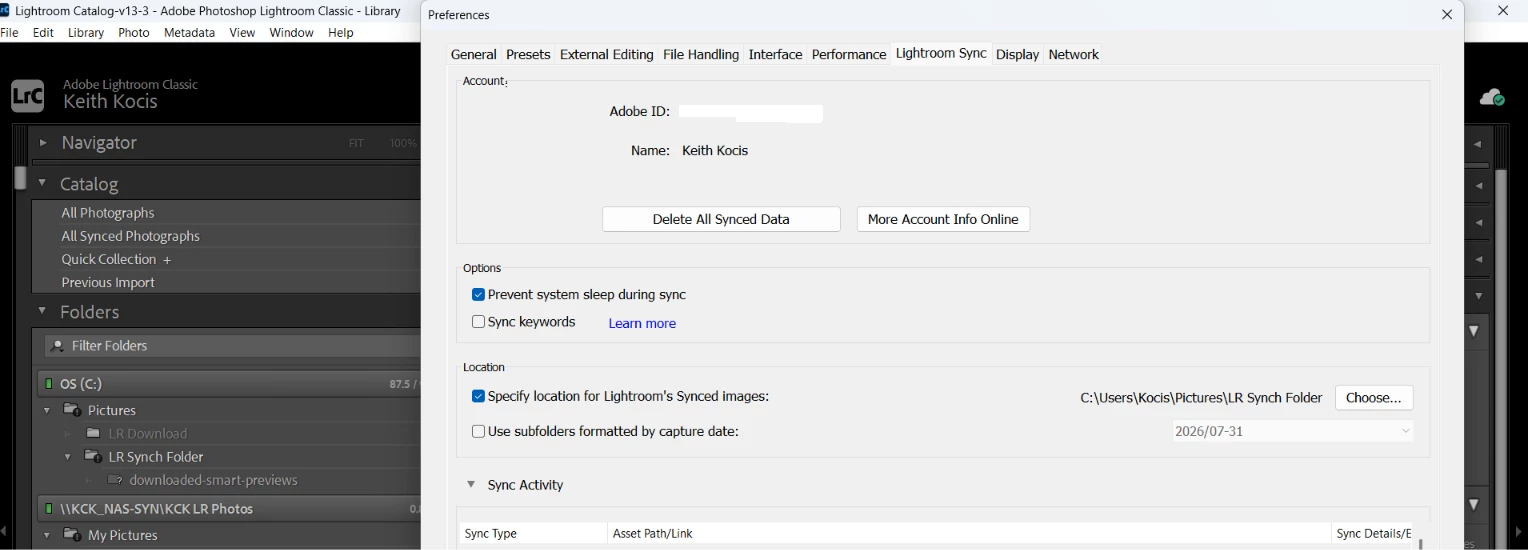Click the My Pictures folder icon
This screenshot has width=1528, height=550.
point(72,535)
